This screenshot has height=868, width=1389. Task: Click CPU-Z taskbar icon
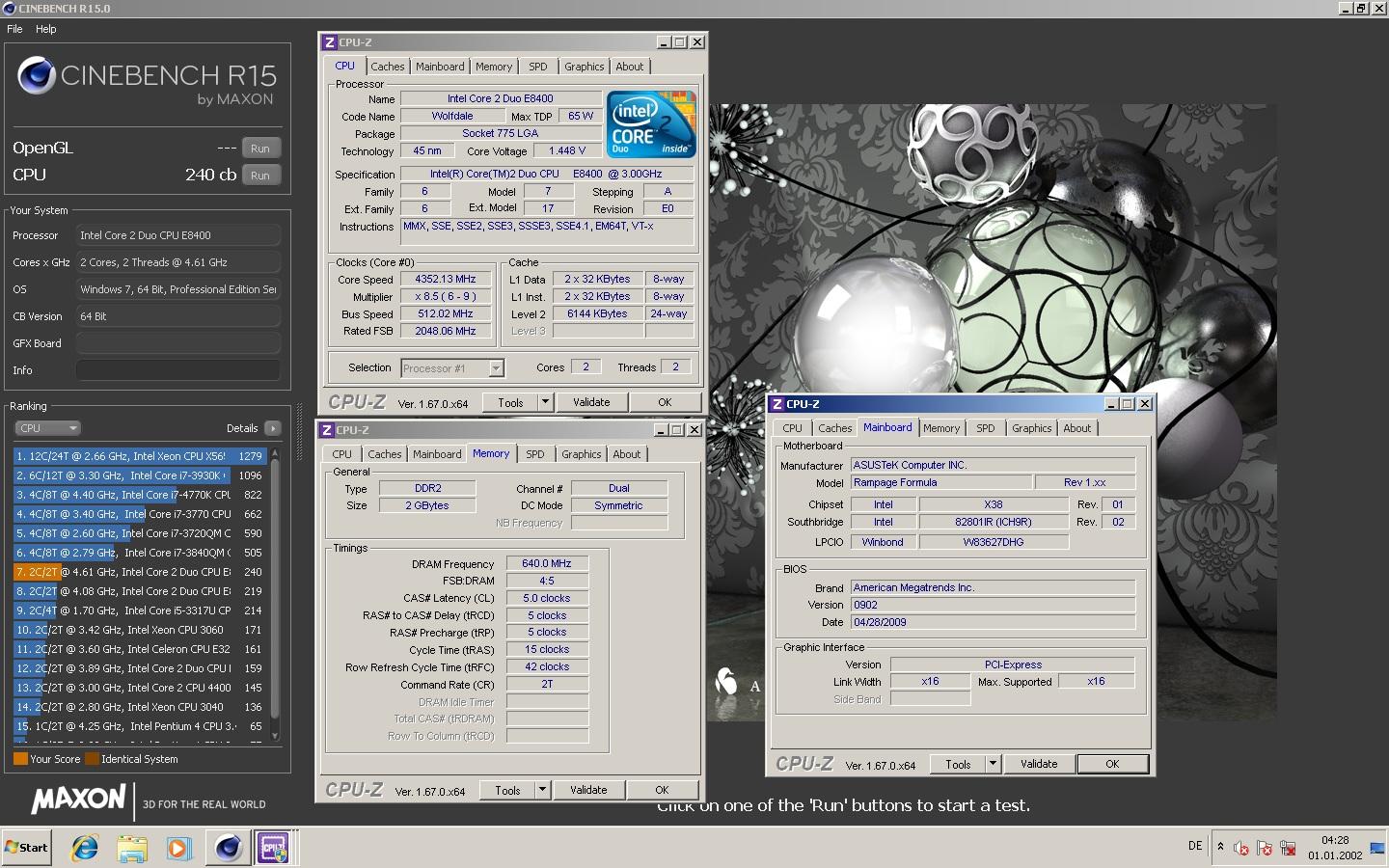(x=275, y=848)
